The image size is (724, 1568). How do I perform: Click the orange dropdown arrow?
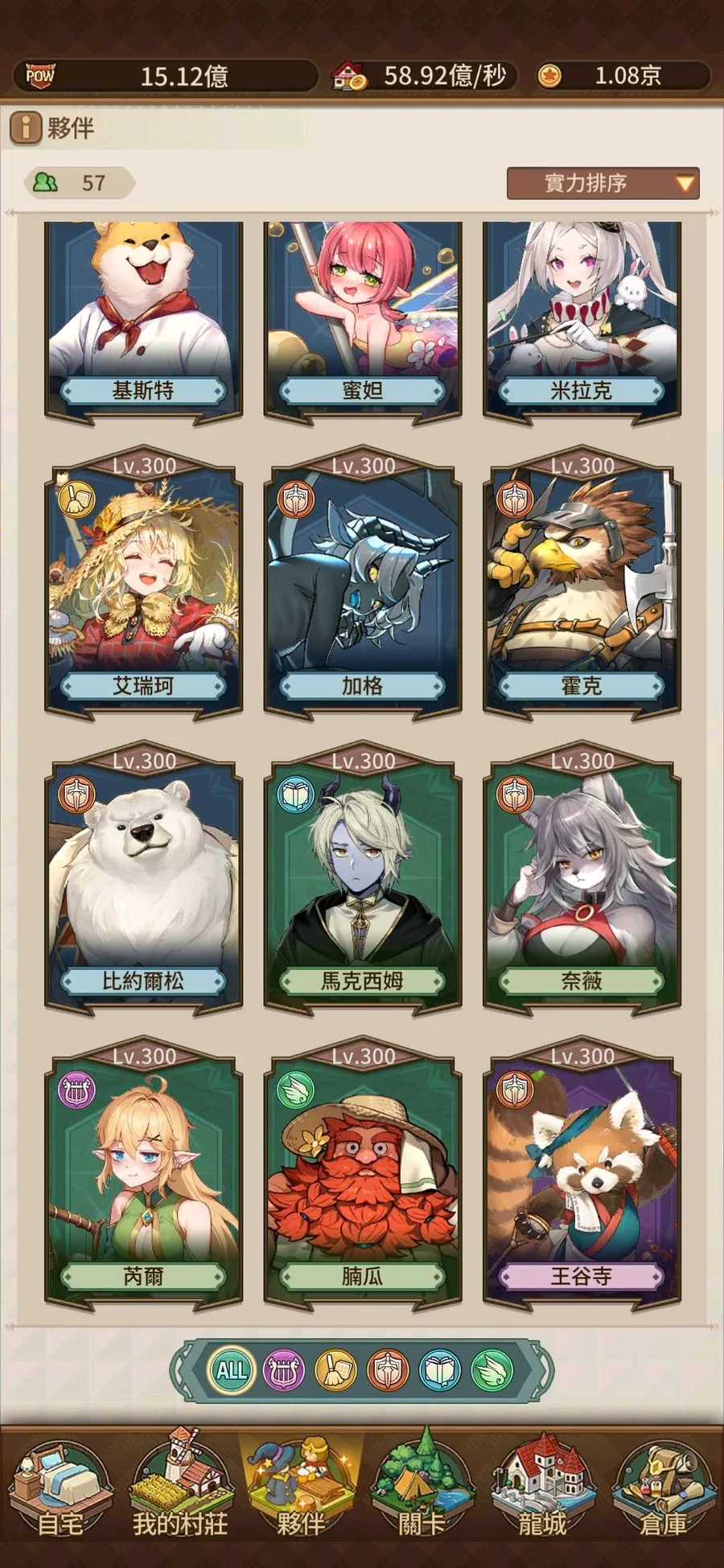pos(685,184)
